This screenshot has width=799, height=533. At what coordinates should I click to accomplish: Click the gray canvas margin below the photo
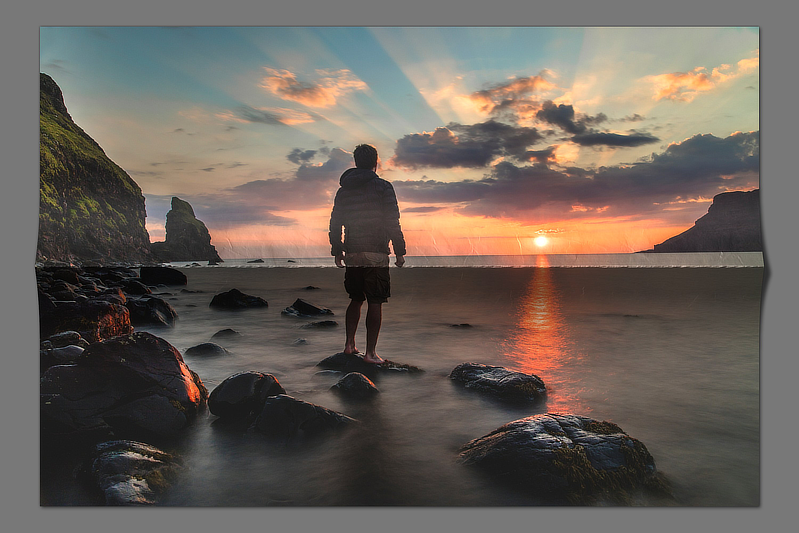coord(400,520)
